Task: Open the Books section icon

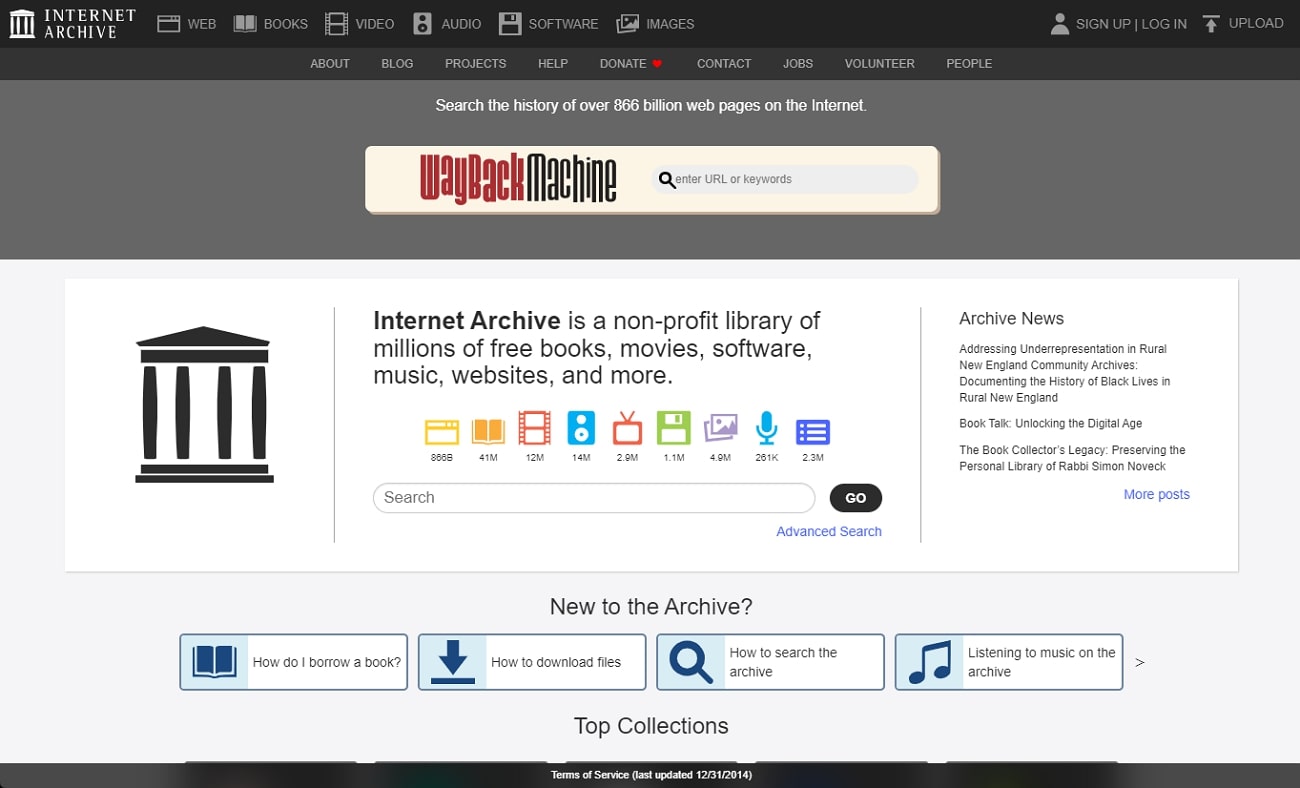Action: point(245,24)
